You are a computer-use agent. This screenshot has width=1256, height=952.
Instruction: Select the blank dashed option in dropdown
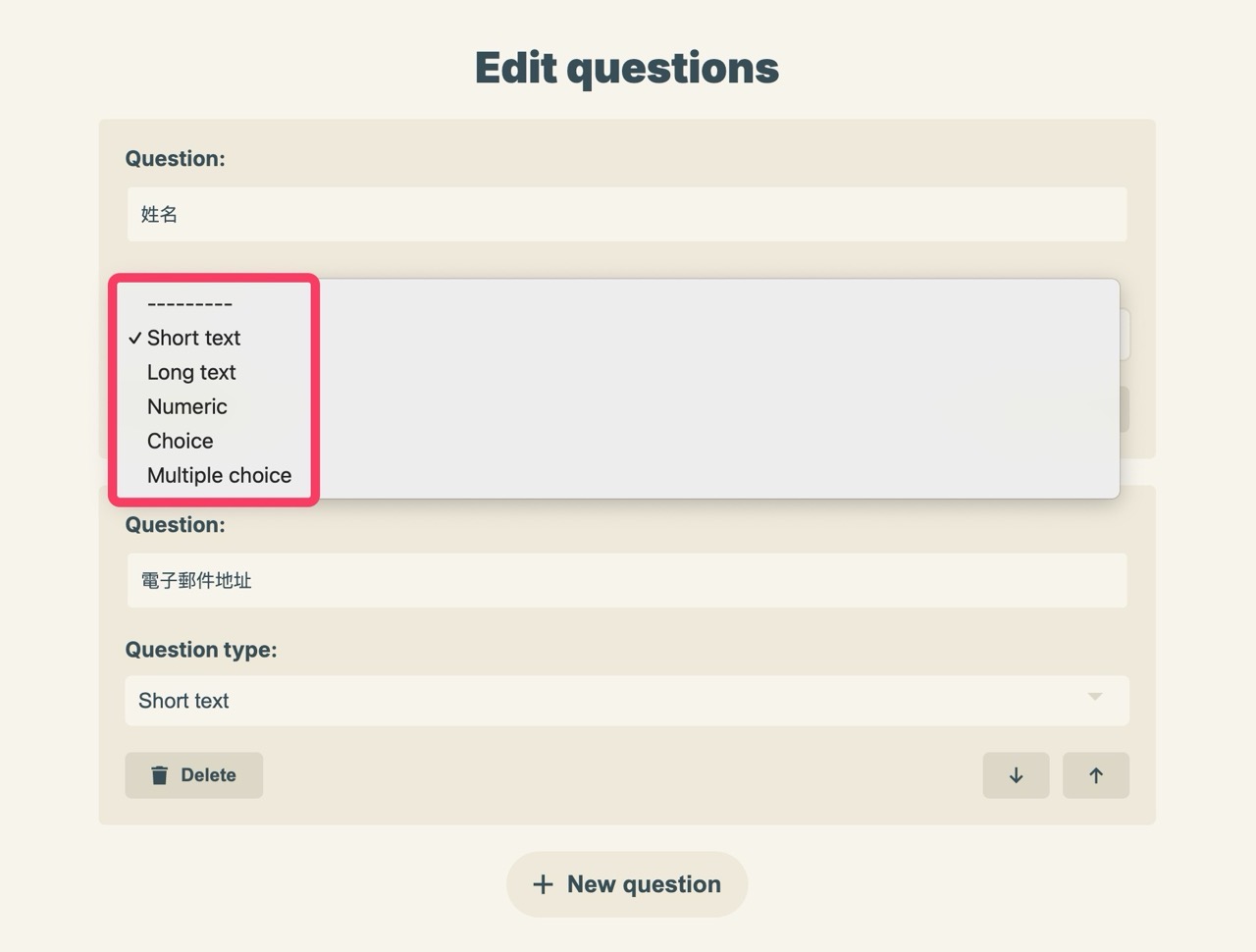click(618, 303)
